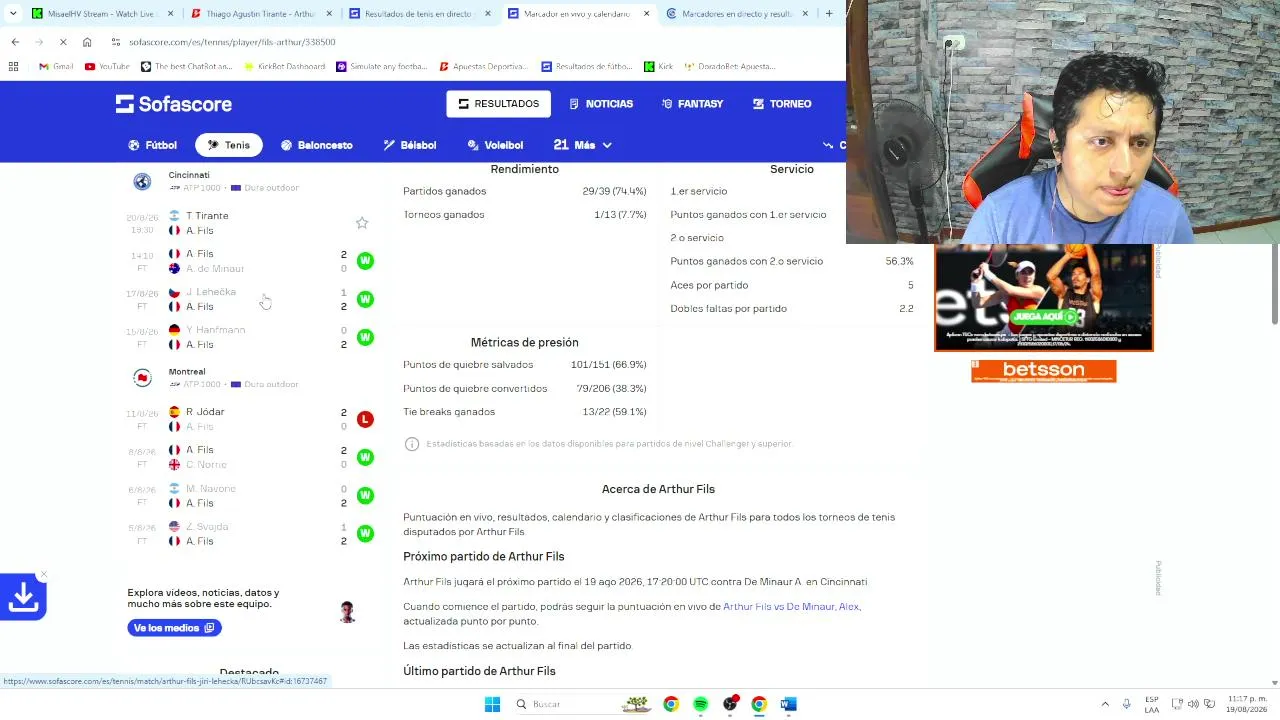
Task: Stop loading the page
Action: tap(63, 42)
